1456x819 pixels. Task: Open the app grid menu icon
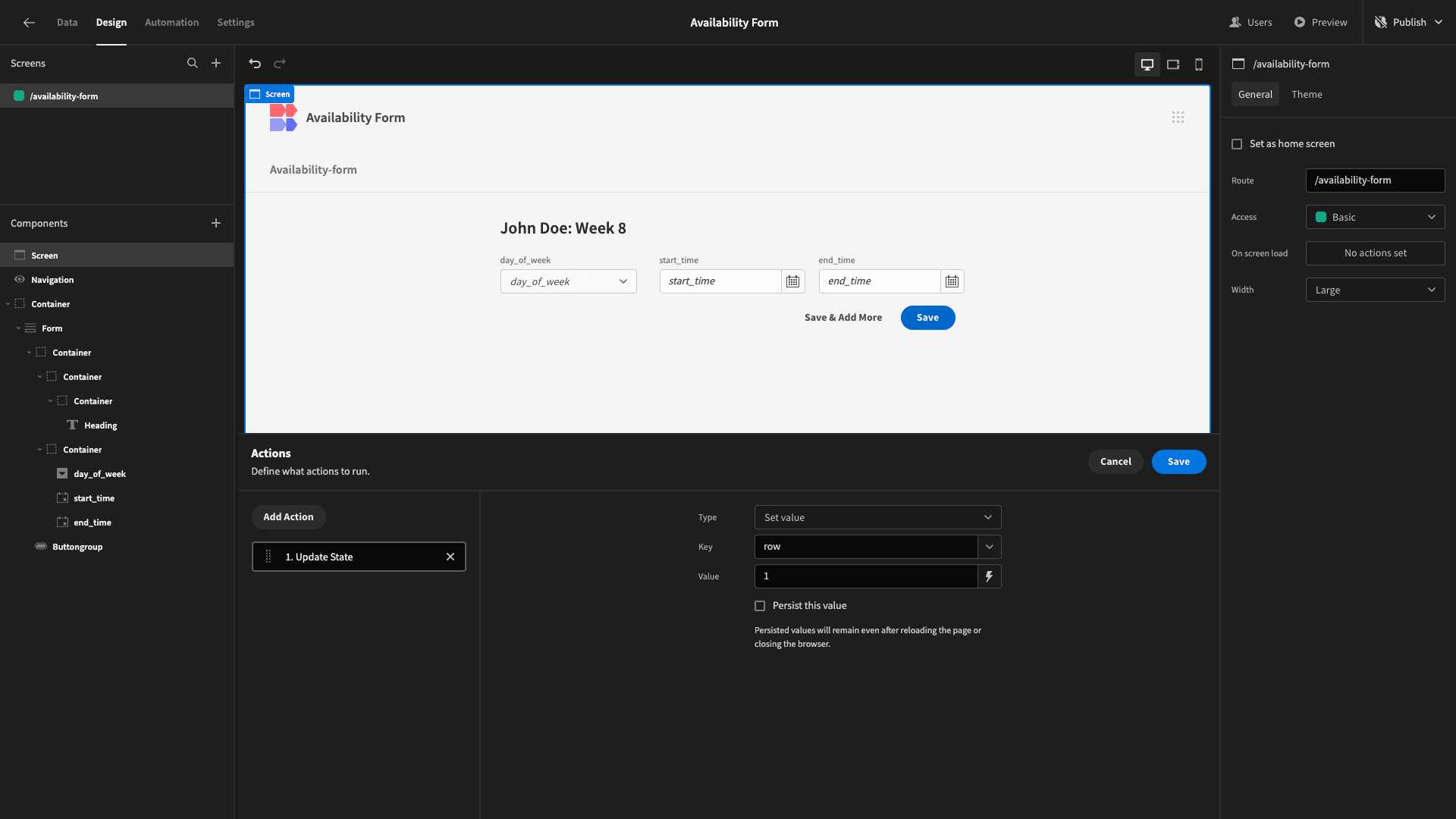[x=1178, y=118]
